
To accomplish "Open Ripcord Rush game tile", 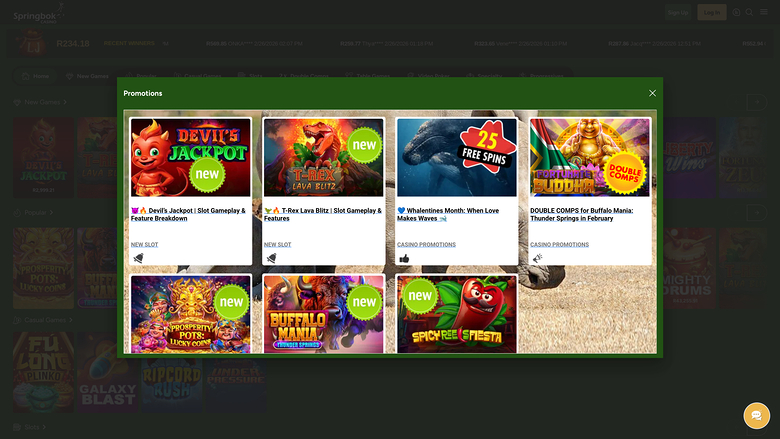I will (x=172, y=385).
